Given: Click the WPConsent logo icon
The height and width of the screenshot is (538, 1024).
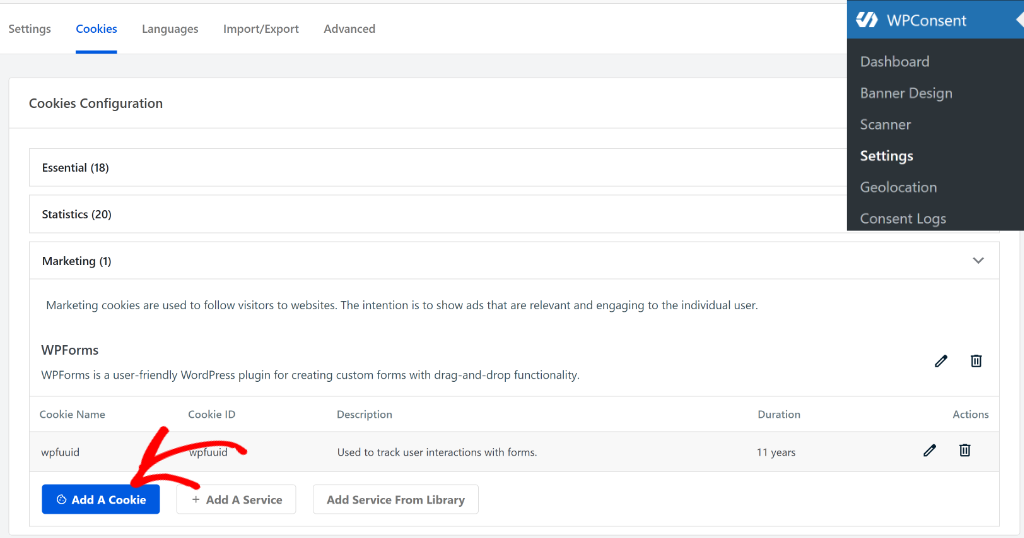Looking at the screenshot, I should pos(867,20).
